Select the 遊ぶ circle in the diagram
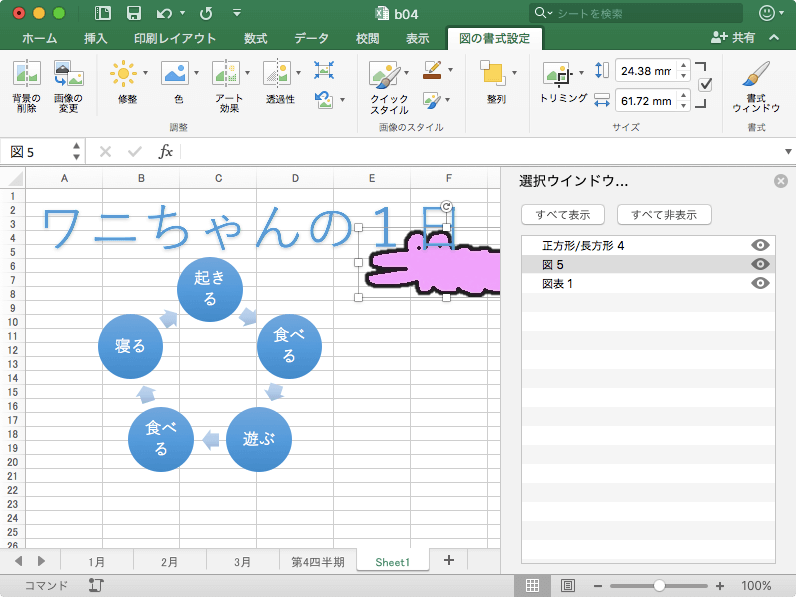Viewport: 796px width, 597px height. (x=258, y=439)
